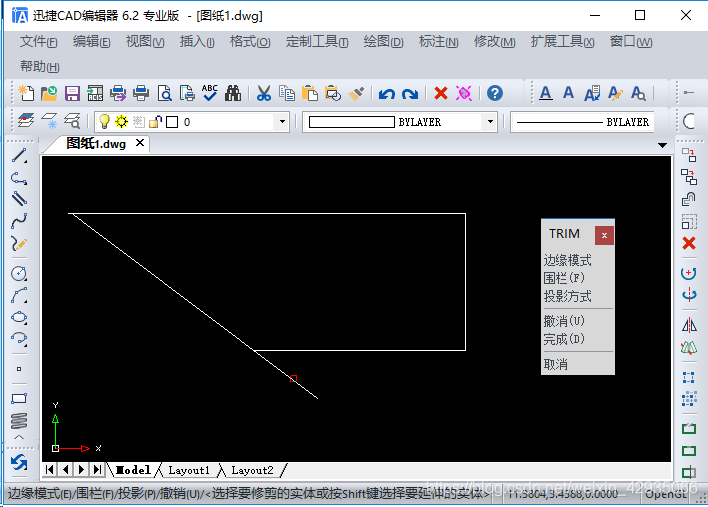
Task: Open the 绘图(D) menu
Action: click(x=383, y=42)
